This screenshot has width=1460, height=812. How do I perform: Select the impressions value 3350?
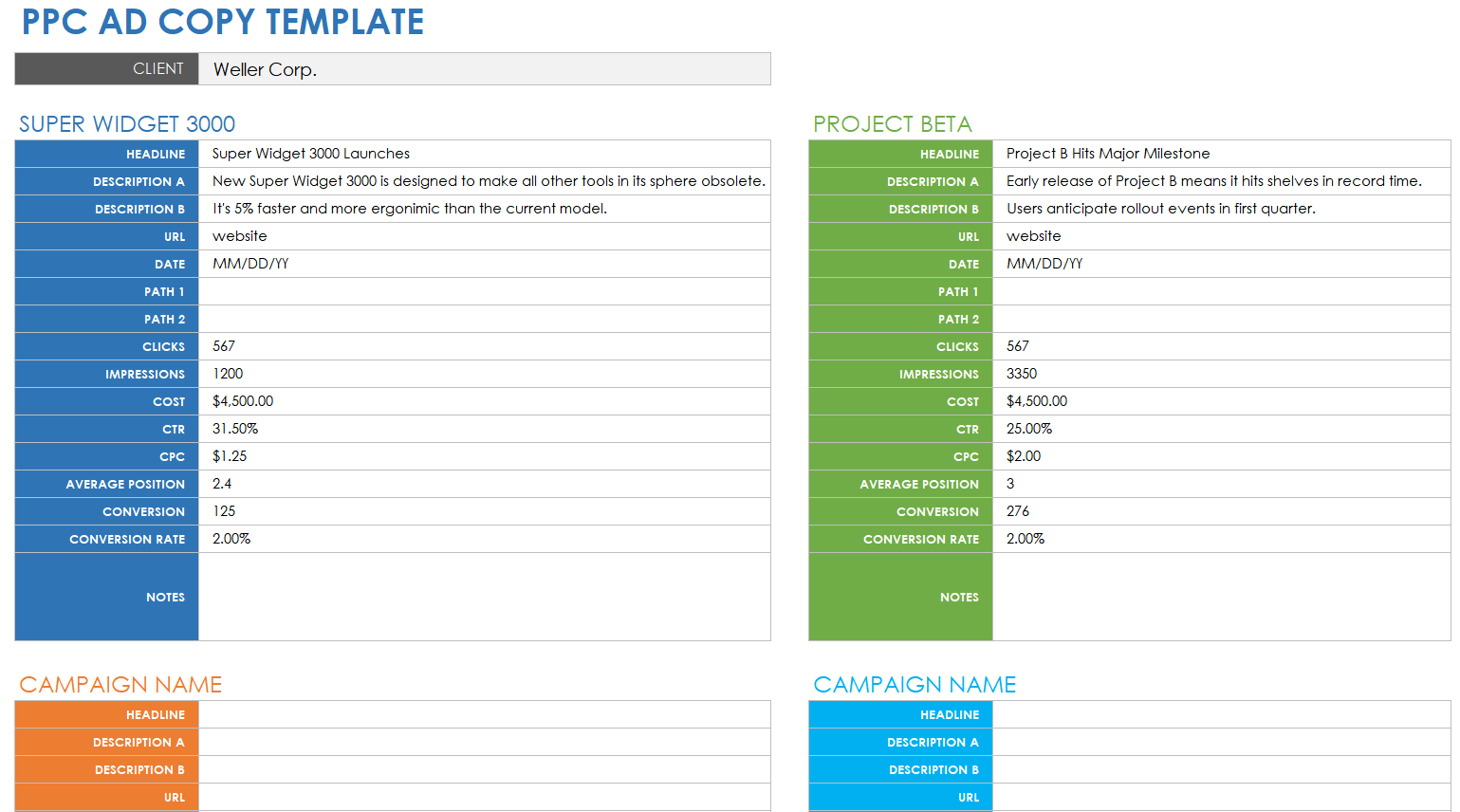[x=1220, y=374]
